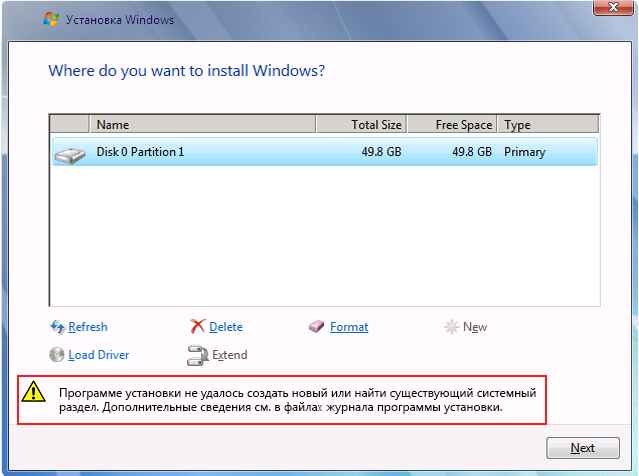Click the Windows flag icon in title bar
This screenshot has height=476, width=639.
click(x=51, y=19)
